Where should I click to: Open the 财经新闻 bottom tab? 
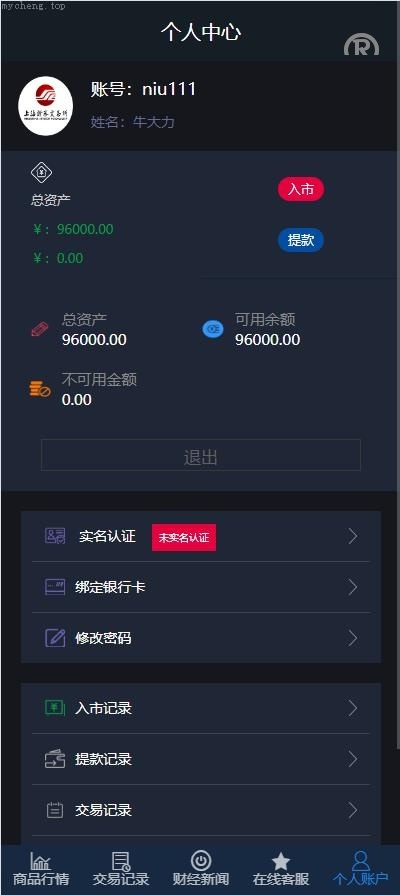201,869
